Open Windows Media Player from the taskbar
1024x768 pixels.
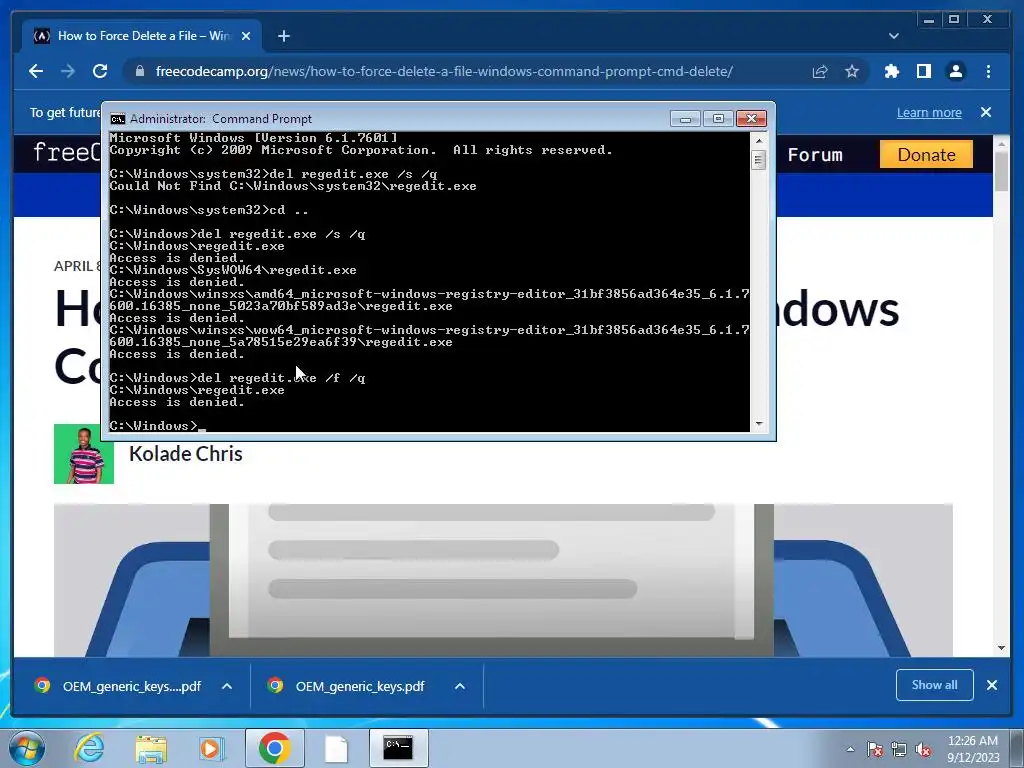pos(211,748)
